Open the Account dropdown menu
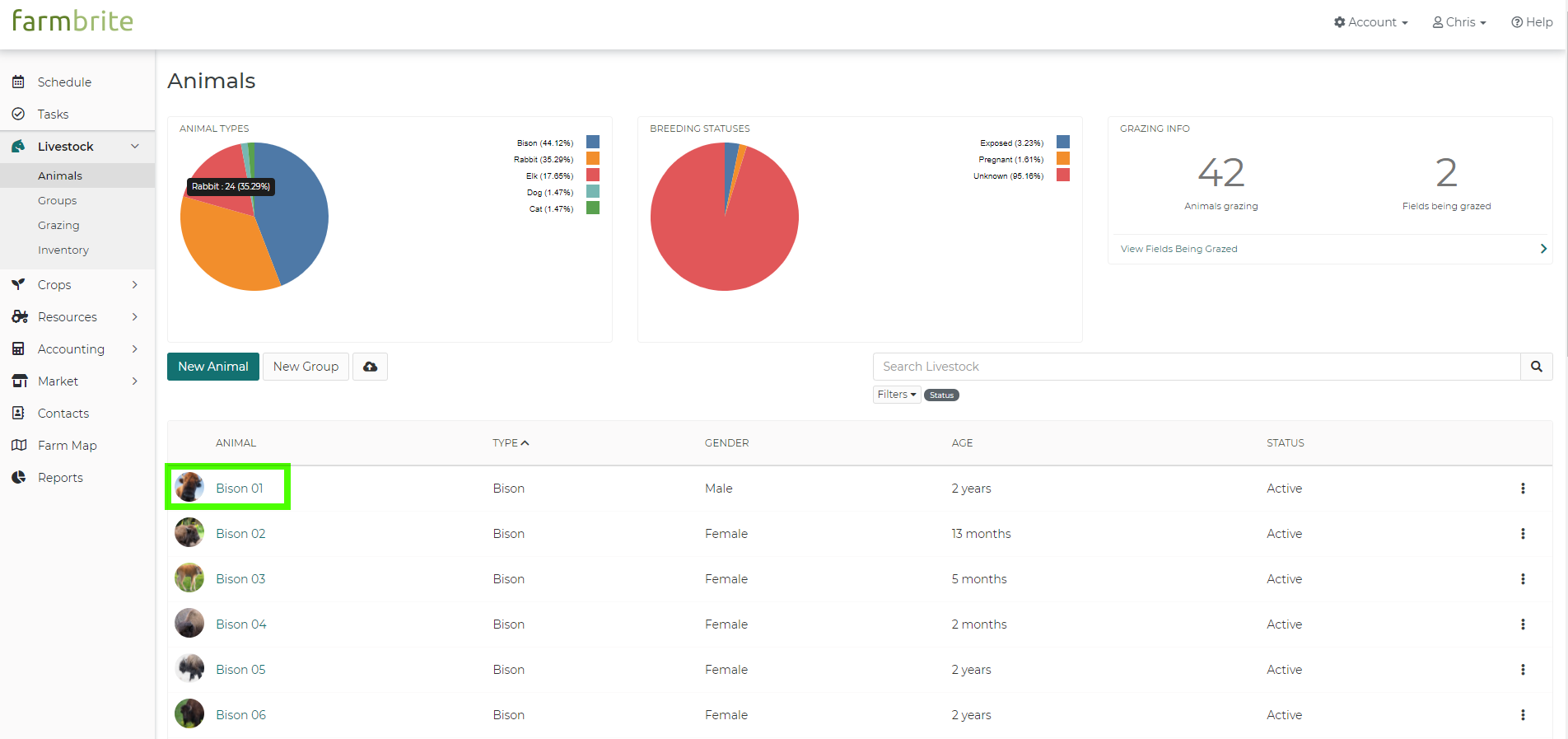This screenshot has width=1568, height=739. click(1371, 22)
